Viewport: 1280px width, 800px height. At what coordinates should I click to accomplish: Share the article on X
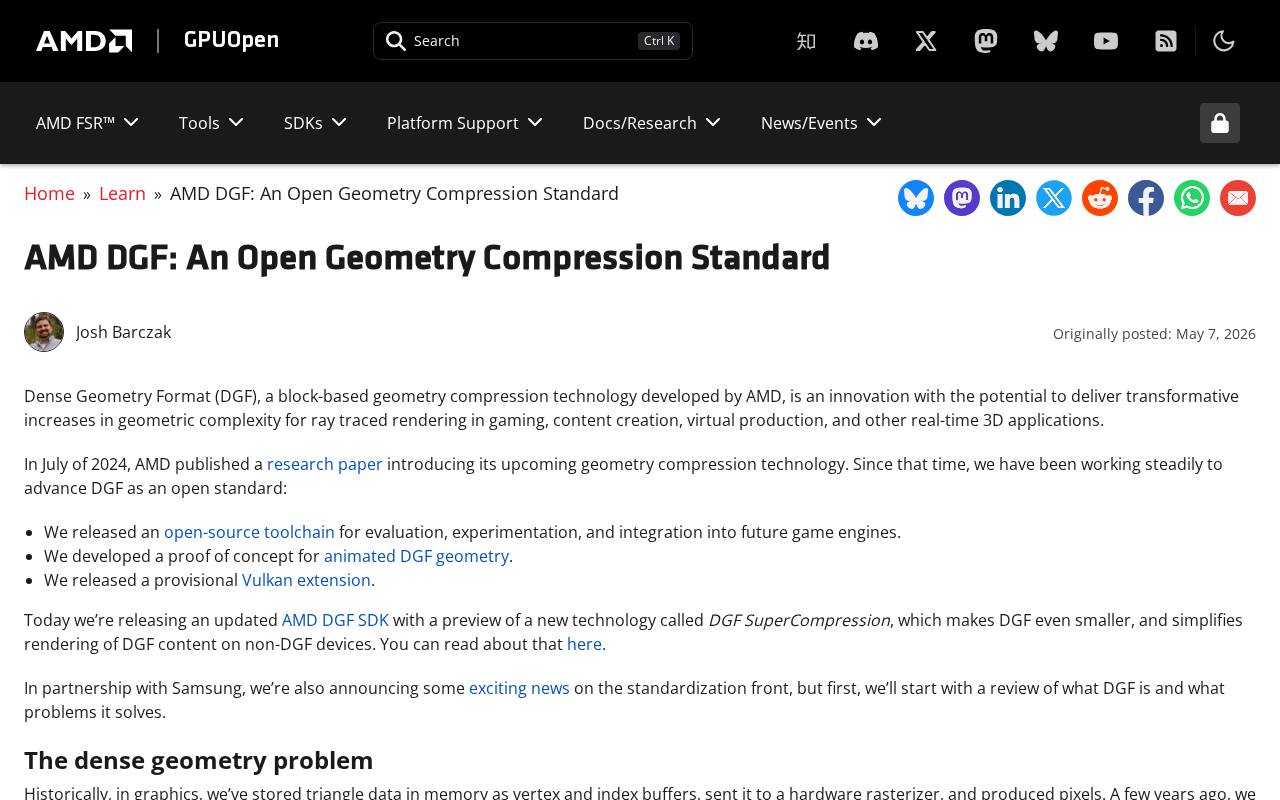point(1054,198)
